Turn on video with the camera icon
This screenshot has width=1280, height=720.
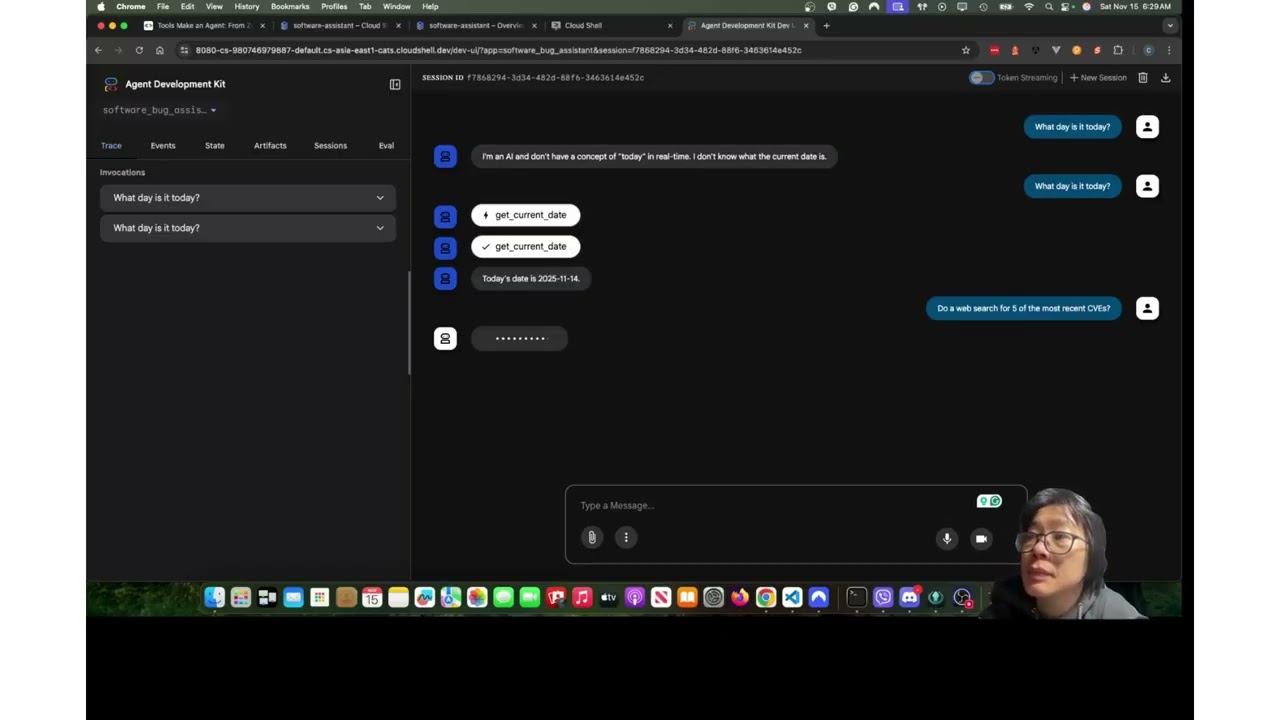981,538
